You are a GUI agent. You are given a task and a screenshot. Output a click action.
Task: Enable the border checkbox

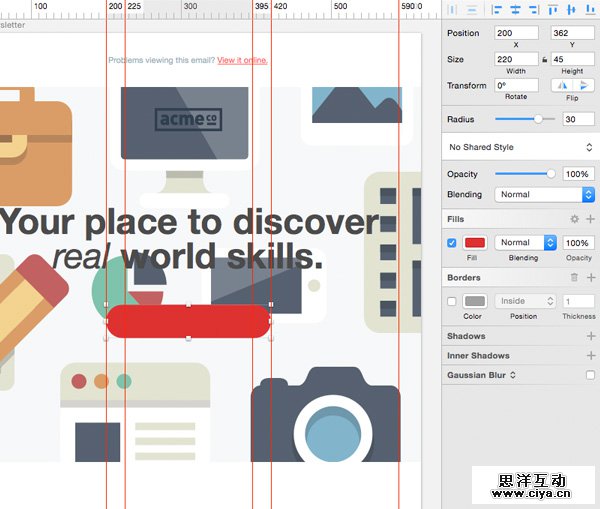(x=452, y=301)
